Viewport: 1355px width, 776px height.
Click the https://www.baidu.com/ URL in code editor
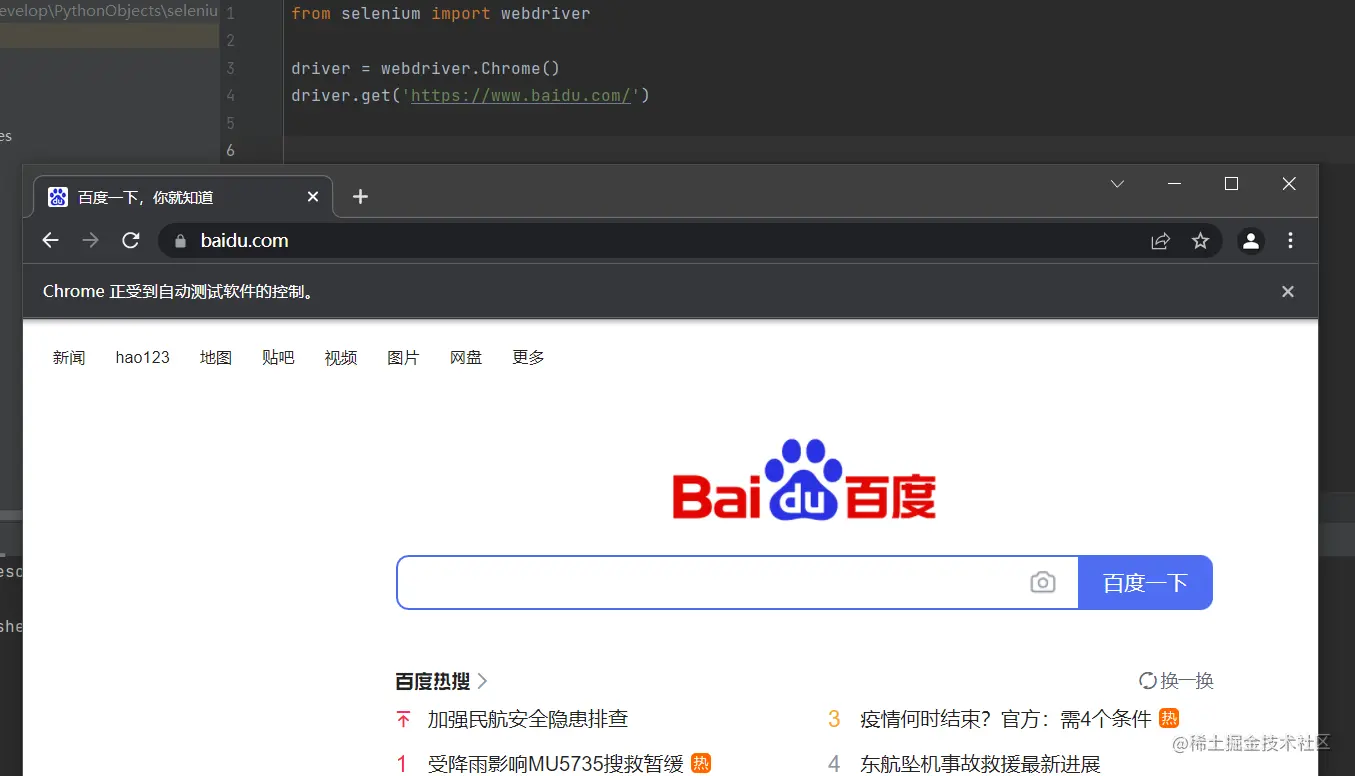click(521, 96)
